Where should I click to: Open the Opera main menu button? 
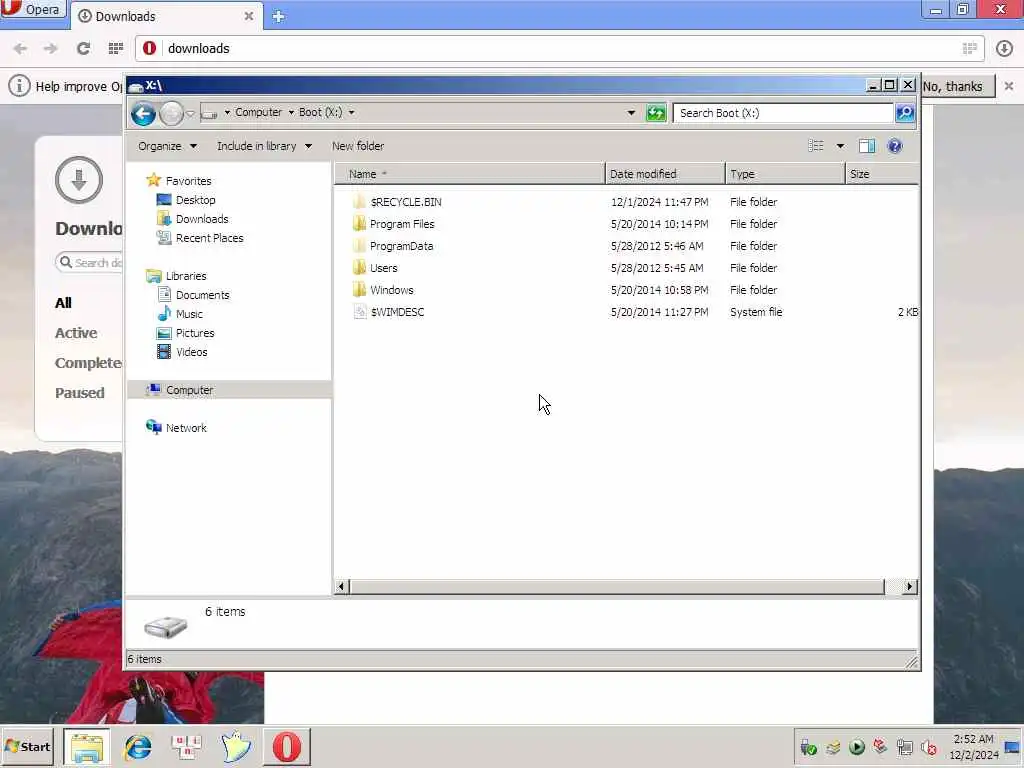(x=33, y=10)
